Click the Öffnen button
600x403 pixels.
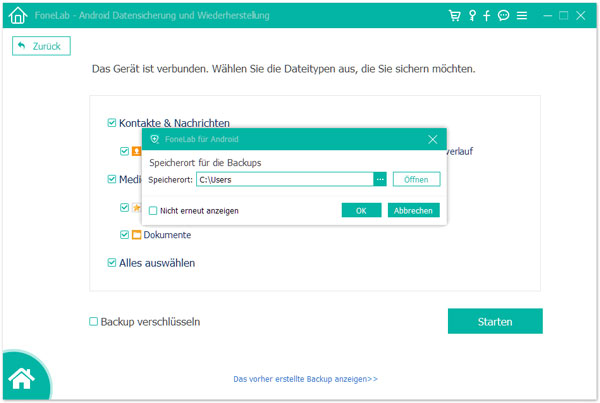pos(416,179)
